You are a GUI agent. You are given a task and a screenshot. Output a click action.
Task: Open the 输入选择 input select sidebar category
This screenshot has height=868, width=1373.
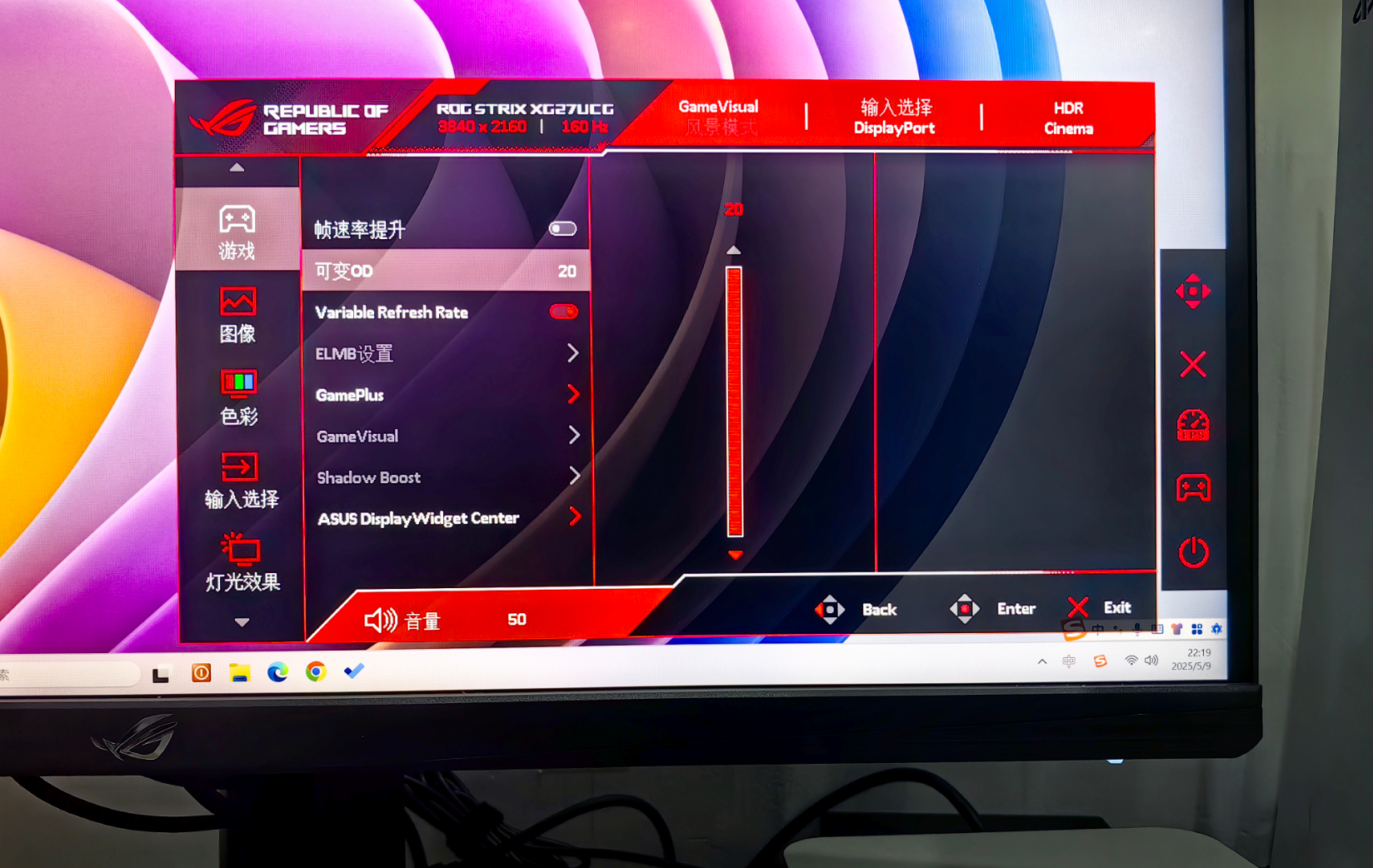point(242,481)
